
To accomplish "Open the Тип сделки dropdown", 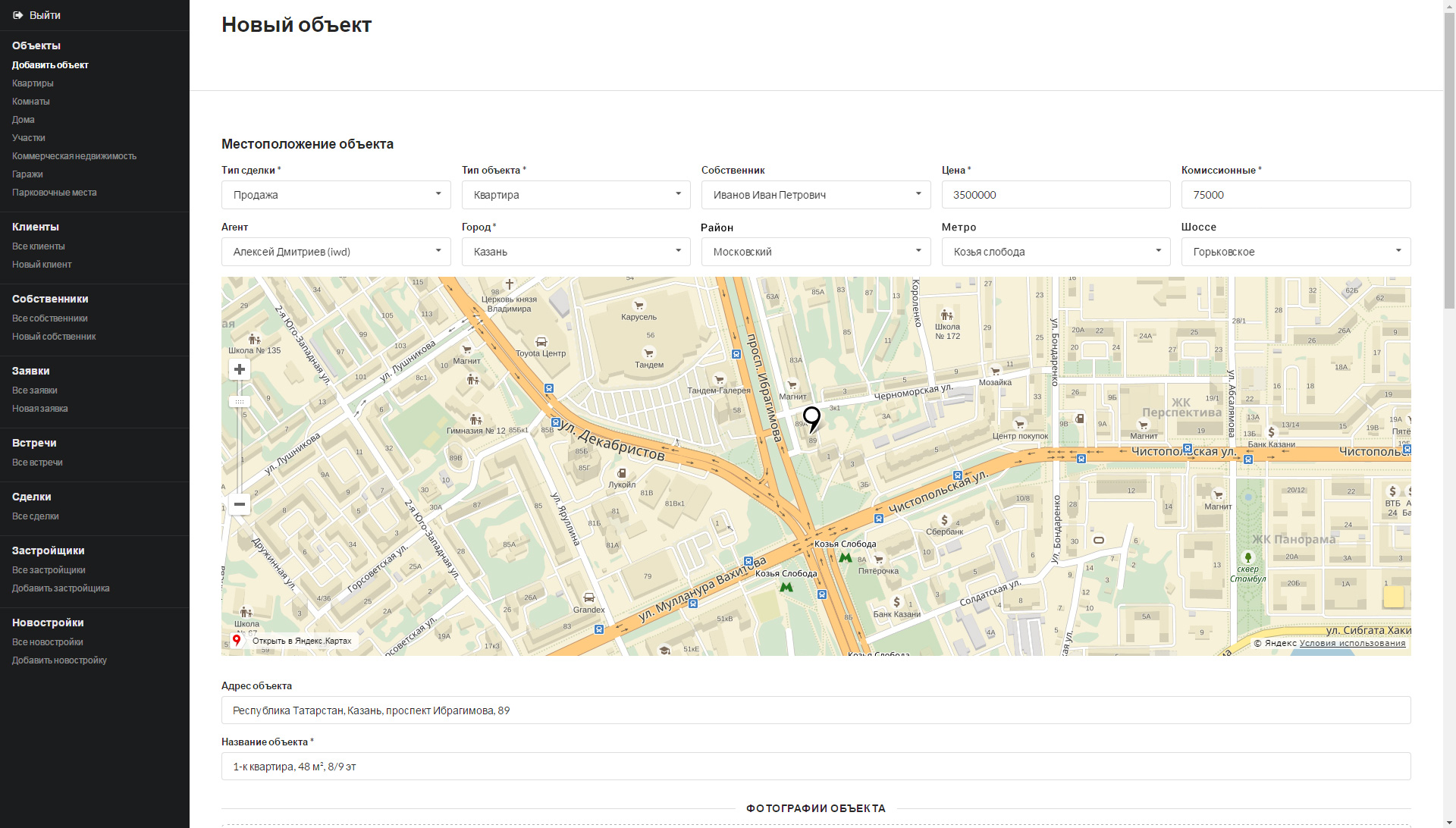I will click(x=336, y=195).
